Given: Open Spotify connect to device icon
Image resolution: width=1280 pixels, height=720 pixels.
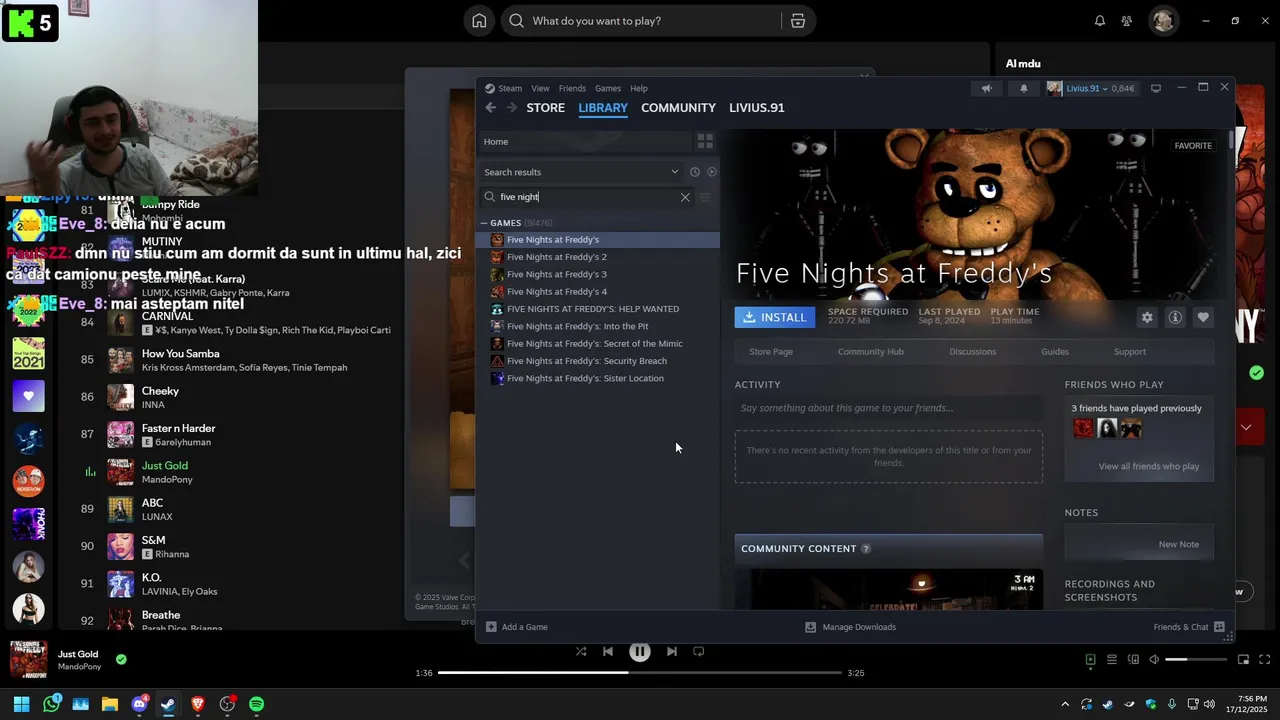Looking at the screenshot, I should pyautogui.click(x=1133, y=660).
